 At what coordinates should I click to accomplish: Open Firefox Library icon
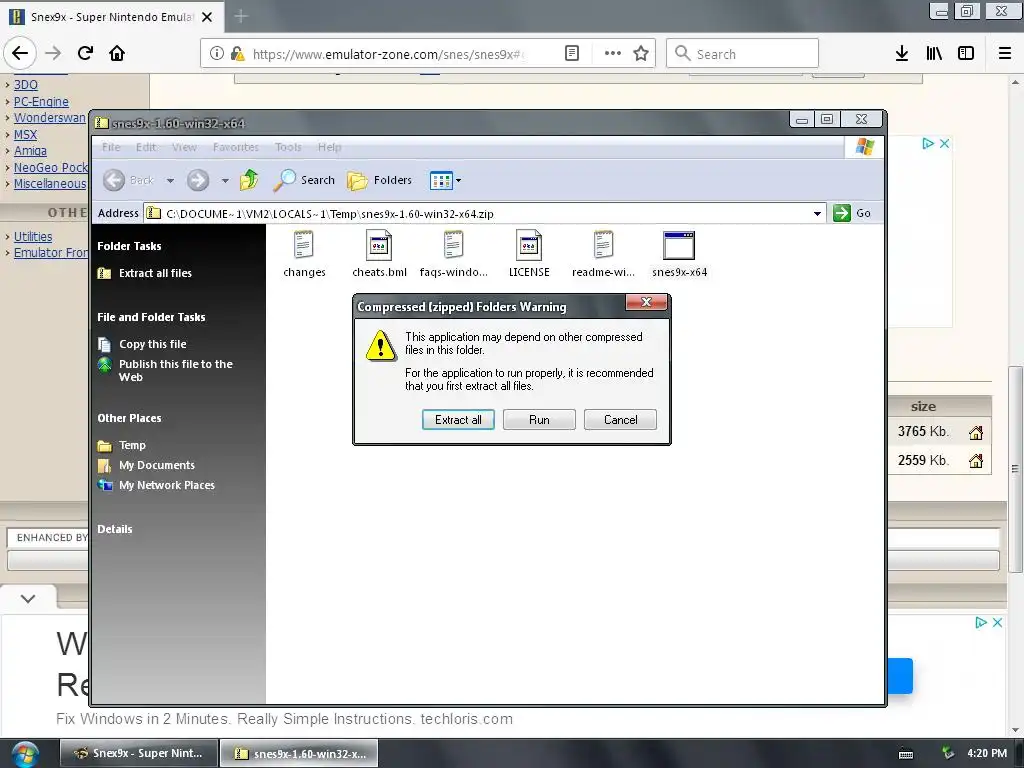pyautogui.click(x=934, y=54)
